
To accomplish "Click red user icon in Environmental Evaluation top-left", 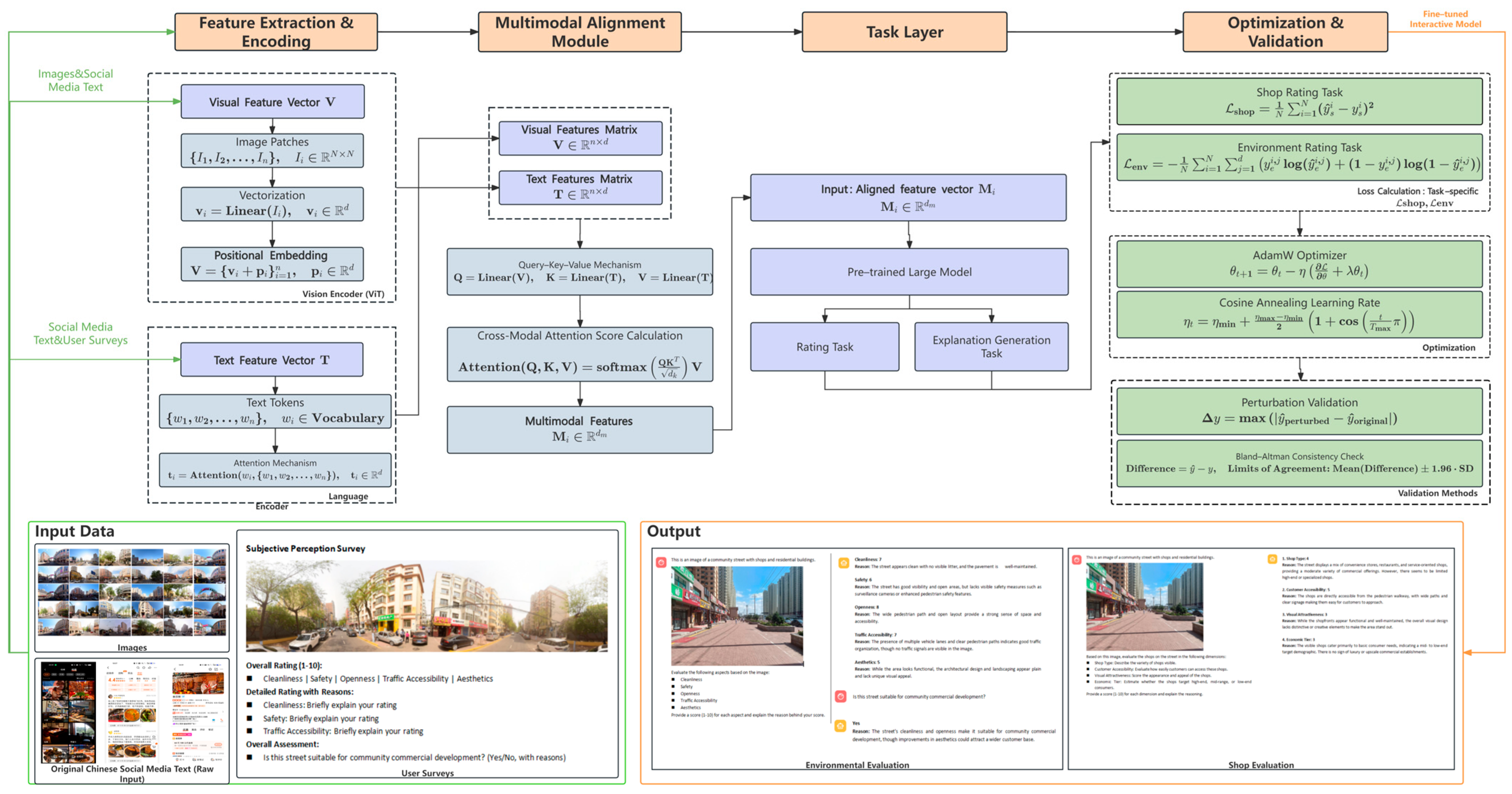I will tap(661, 562).
